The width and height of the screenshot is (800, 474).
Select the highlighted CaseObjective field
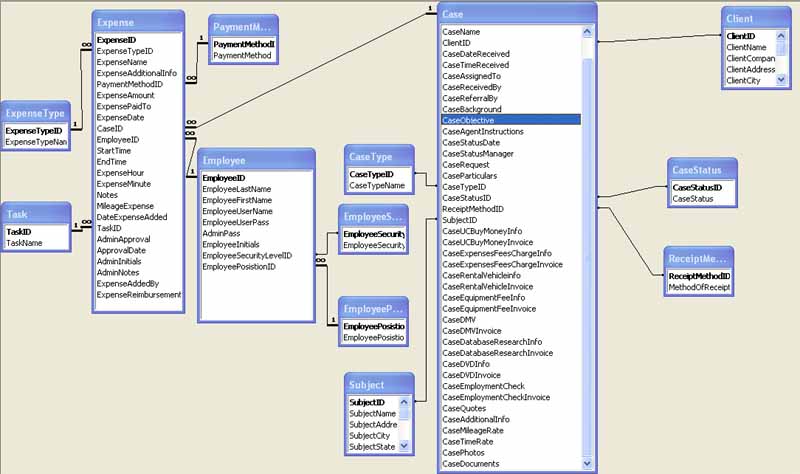[x=511, y=120]
